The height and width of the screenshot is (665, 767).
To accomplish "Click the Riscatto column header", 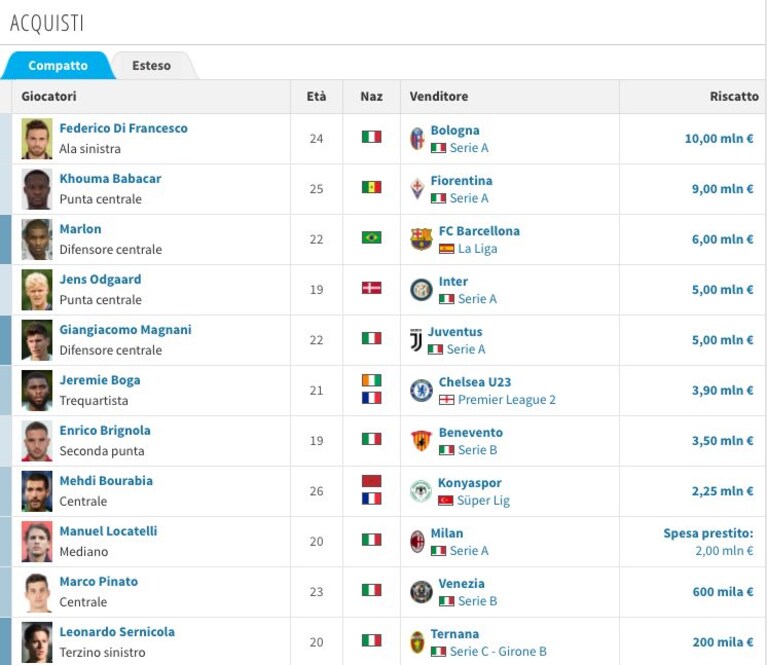I will pyautogui.click(x=734, y=96).
